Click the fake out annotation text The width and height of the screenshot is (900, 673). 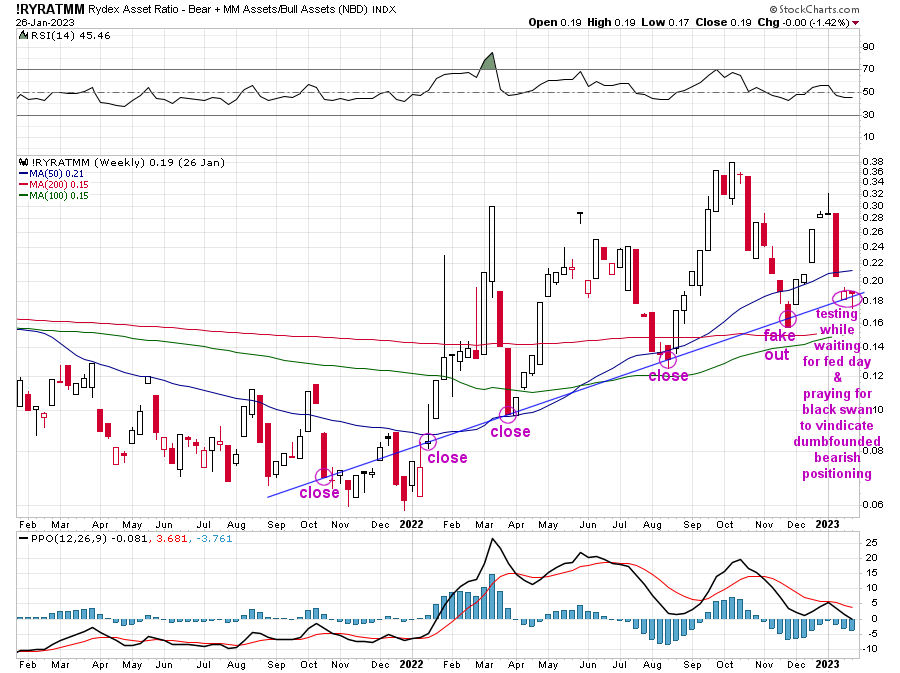778,345
